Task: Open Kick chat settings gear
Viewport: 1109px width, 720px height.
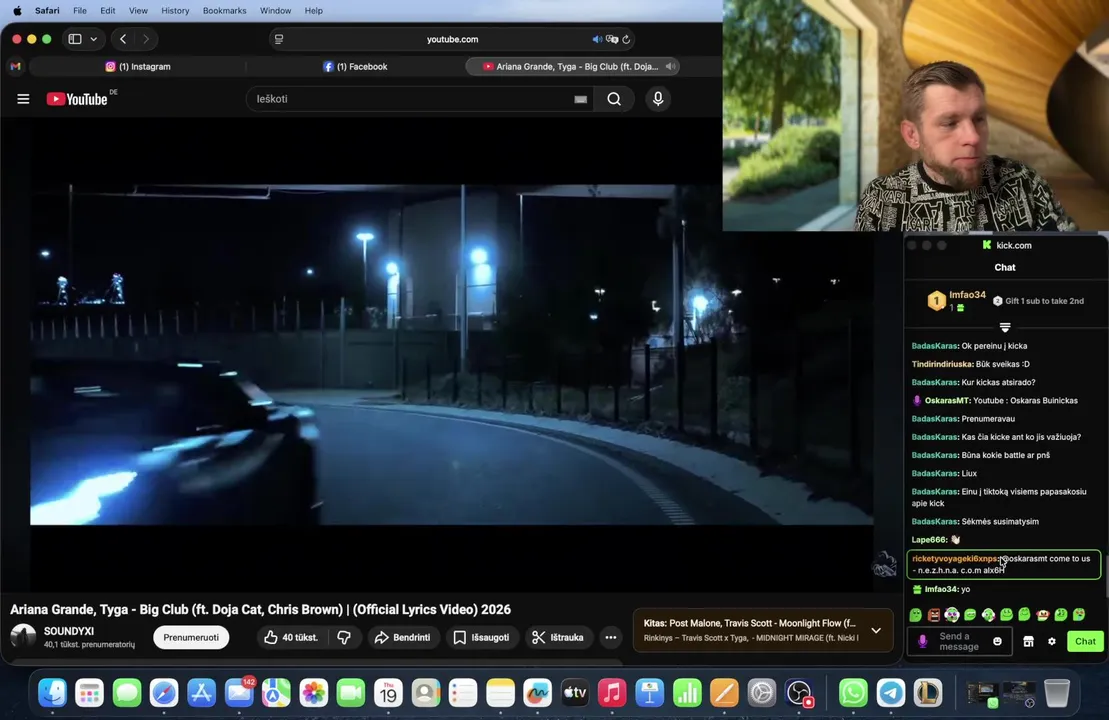Action: (1052, 641)
